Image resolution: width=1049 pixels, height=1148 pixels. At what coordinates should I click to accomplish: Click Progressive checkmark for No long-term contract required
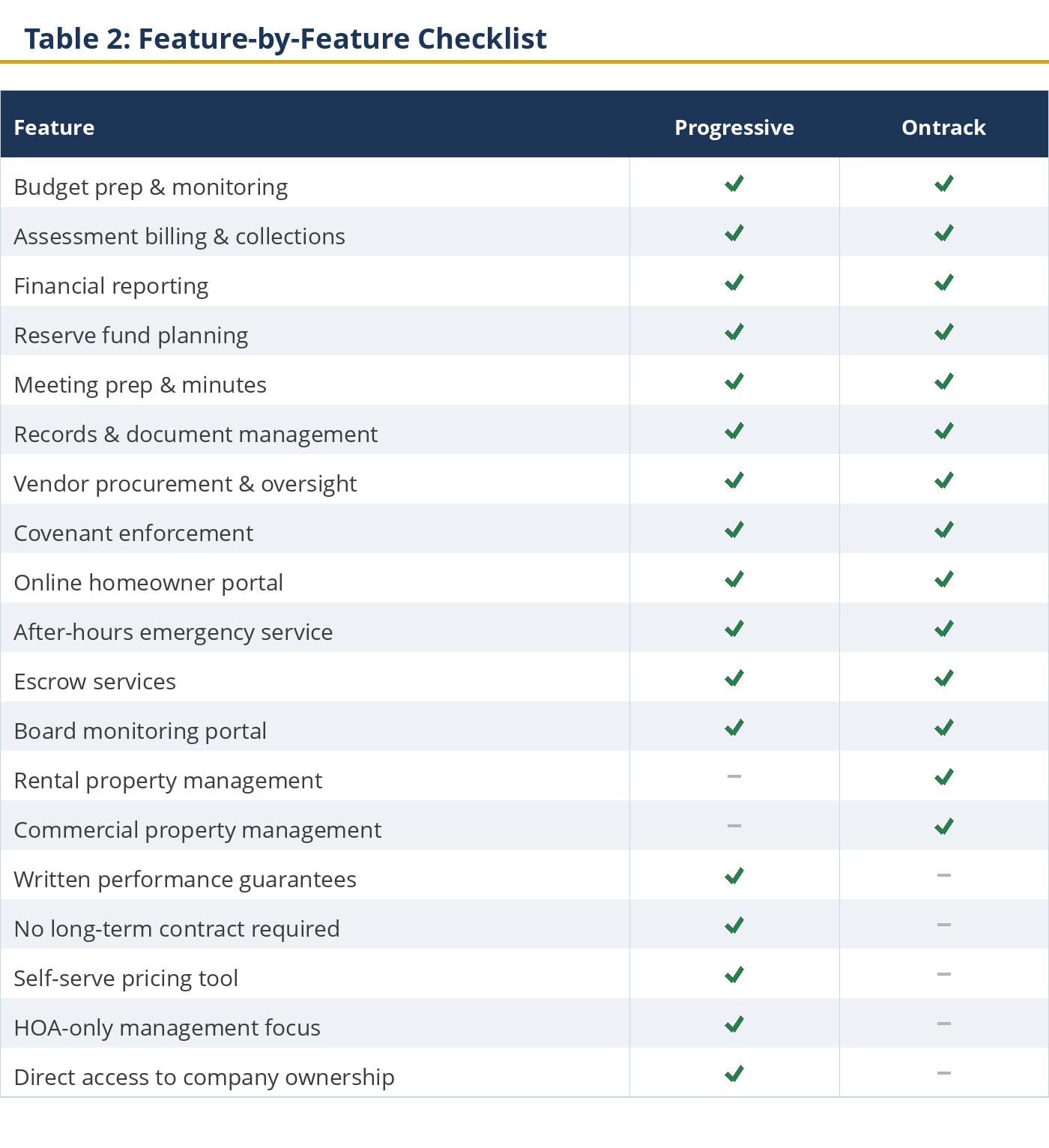734,925
